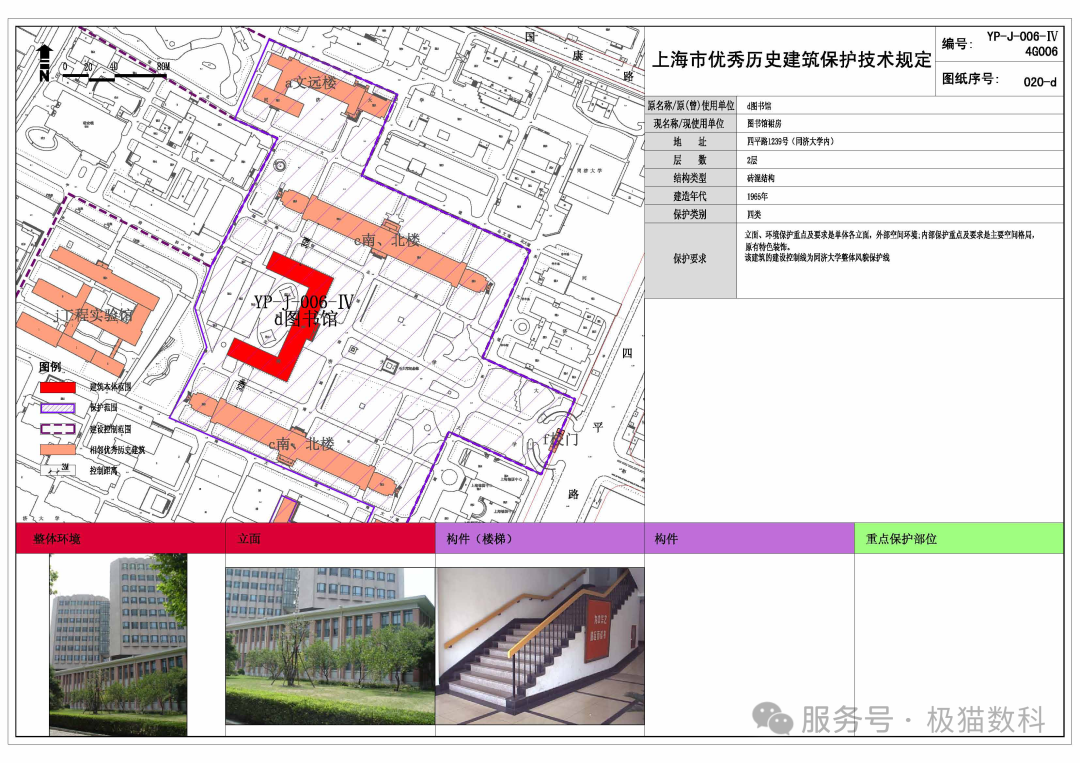Click the c南、北楼 label above the red library
The width and height of the screenshot is (1080, 763).
click(386, 240)
